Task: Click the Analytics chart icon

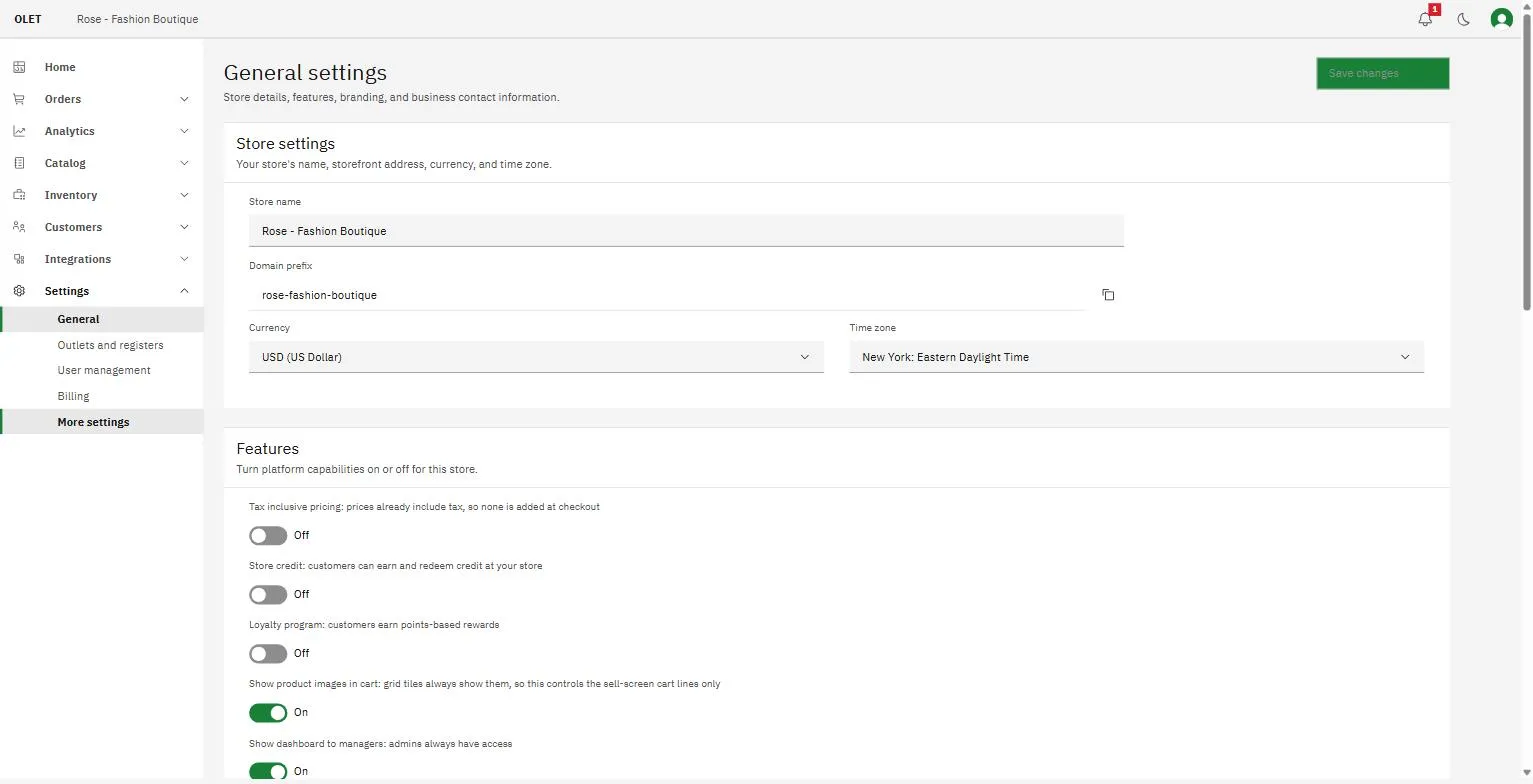Action: tap(19, 131)
